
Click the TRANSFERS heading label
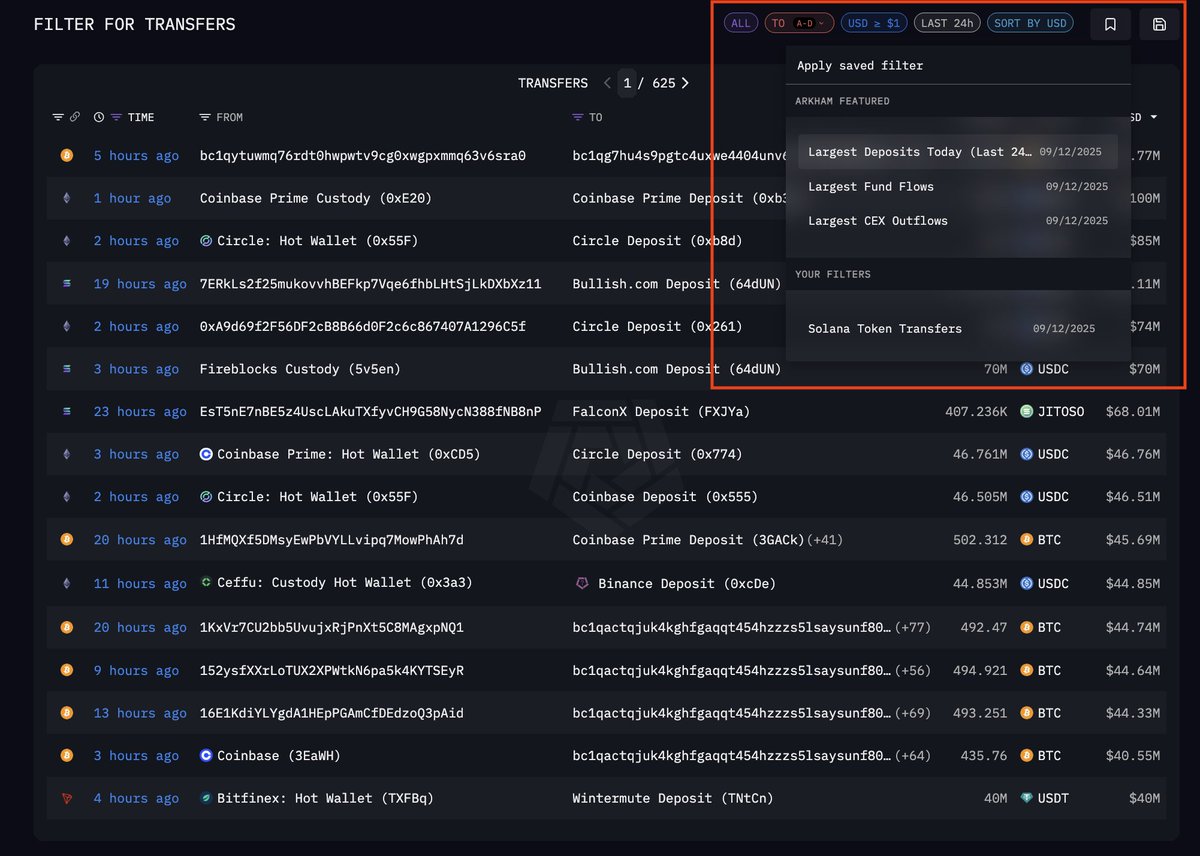pyautogui.click(x=553, y=83)
